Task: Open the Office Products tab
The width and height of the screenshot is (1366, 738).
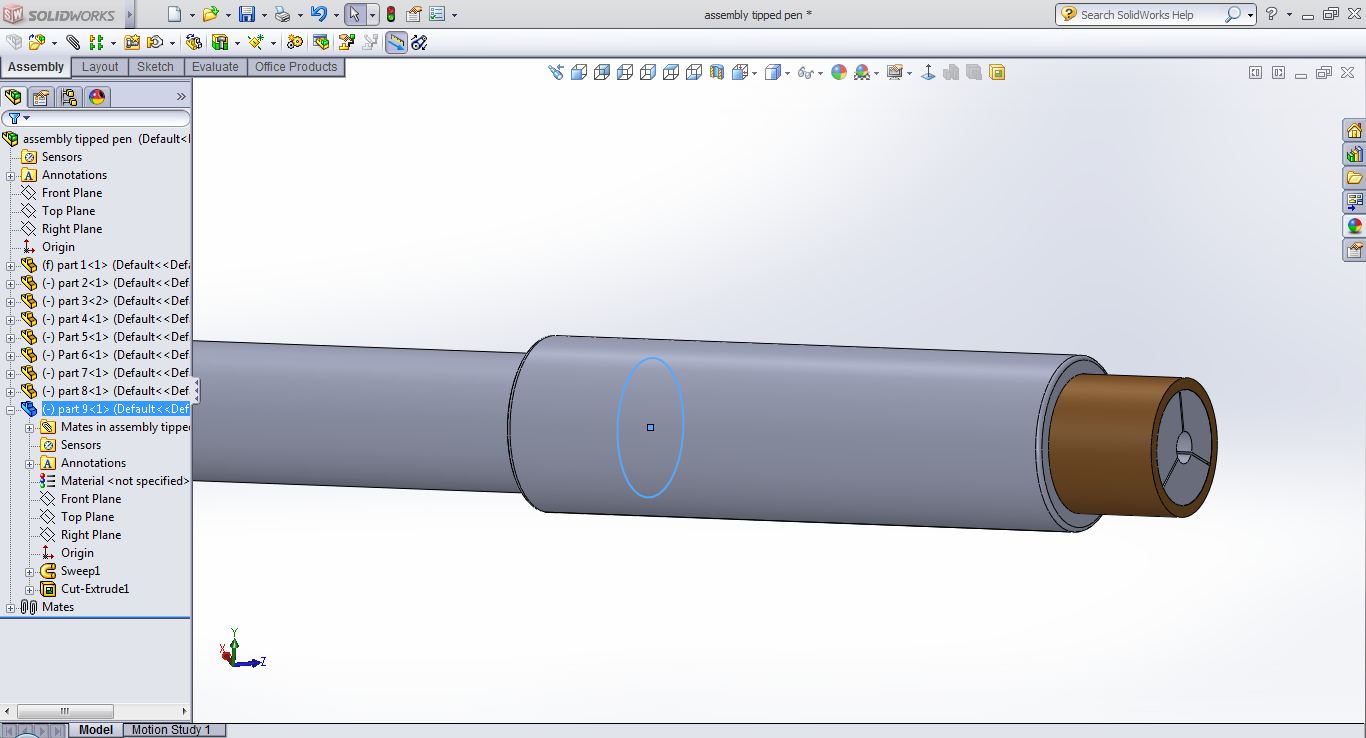Action: (x=296, y=67)
